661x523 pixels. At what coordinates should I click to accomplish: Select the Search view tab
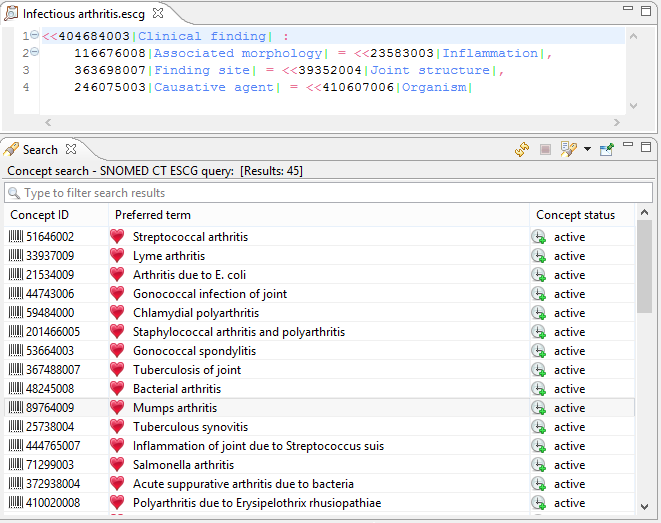(40, 149)
